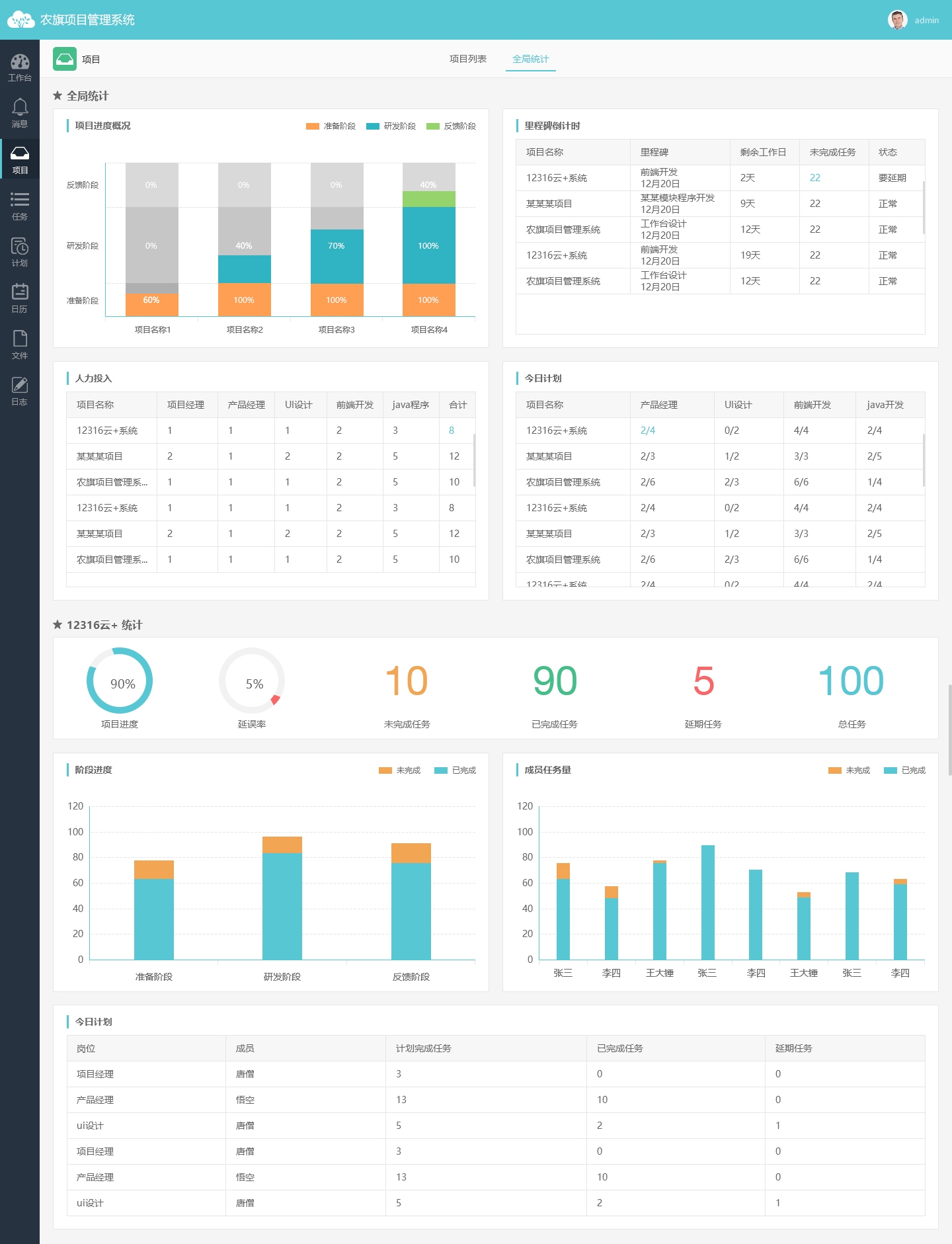
Task: Click the 研发阶段 bar in 阶段进度
Action: (x=282, y=898)
